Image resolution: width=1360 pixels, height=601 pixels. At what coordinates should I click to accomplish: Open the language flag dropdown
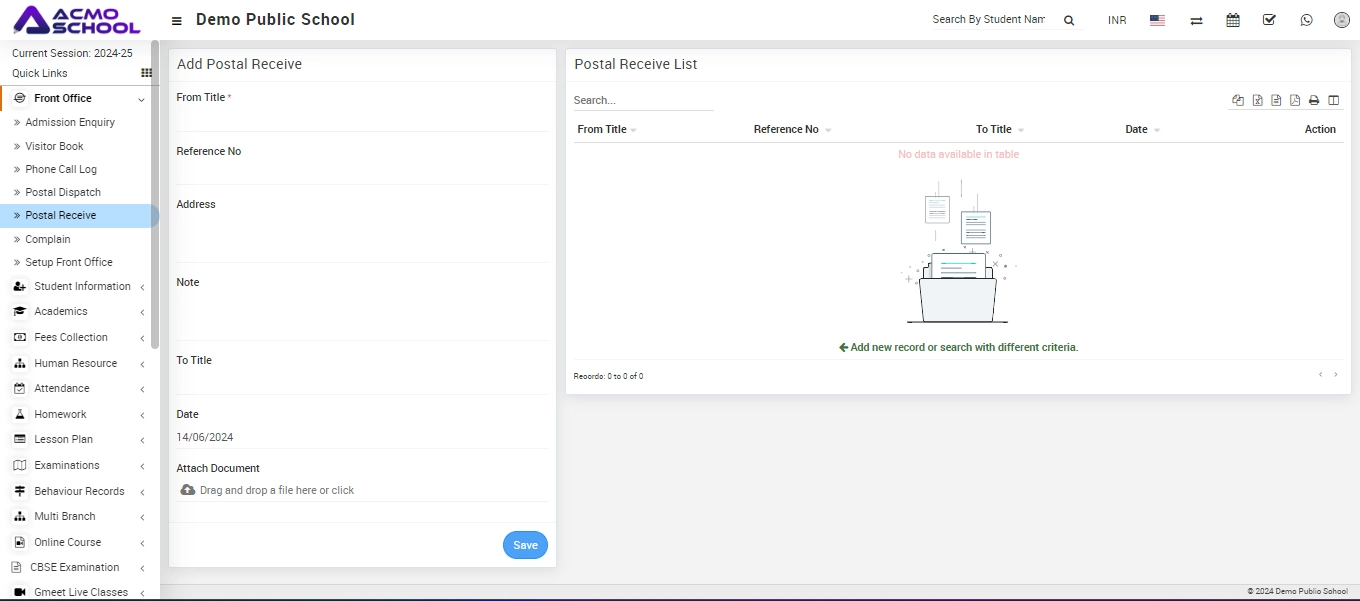click(1157, 20)
